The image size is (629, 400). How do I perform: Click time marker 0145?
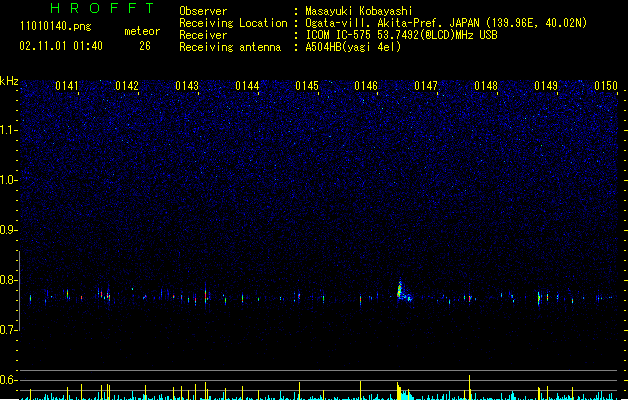point(307,86)
